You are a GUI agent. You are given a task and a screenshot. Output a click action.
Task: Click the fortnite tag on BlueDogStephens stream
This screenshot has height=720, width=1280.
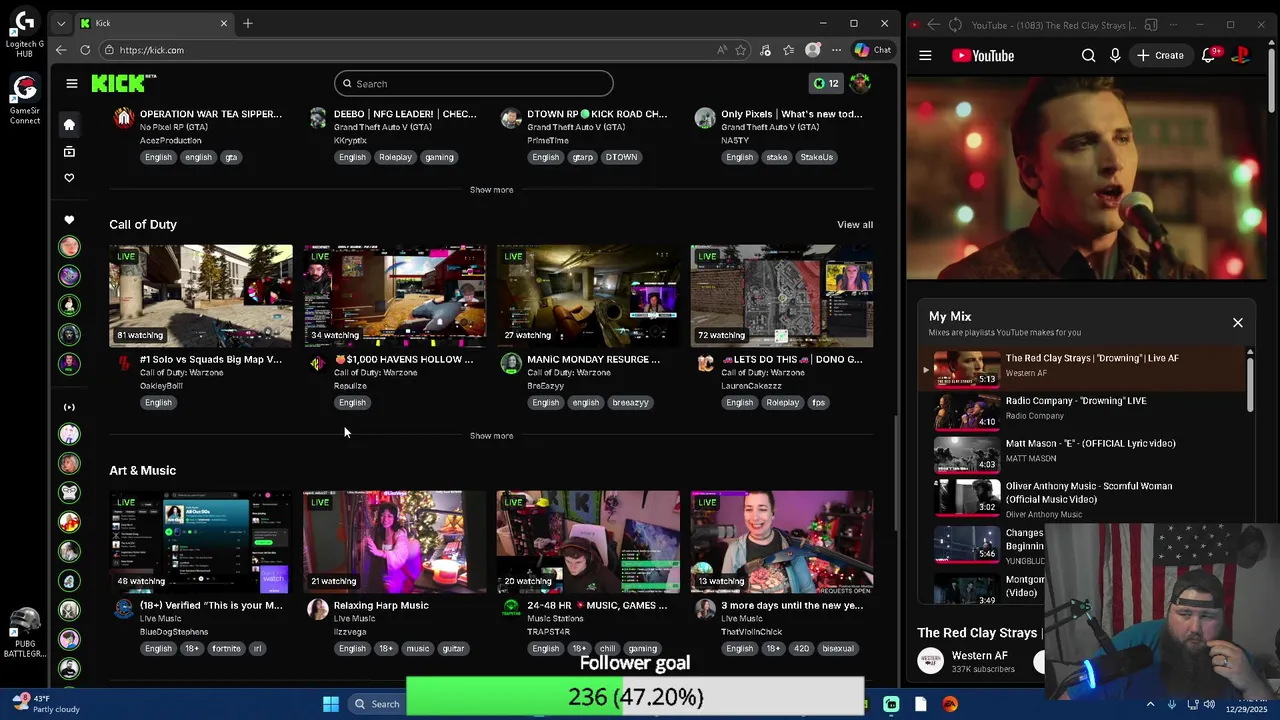226,649
